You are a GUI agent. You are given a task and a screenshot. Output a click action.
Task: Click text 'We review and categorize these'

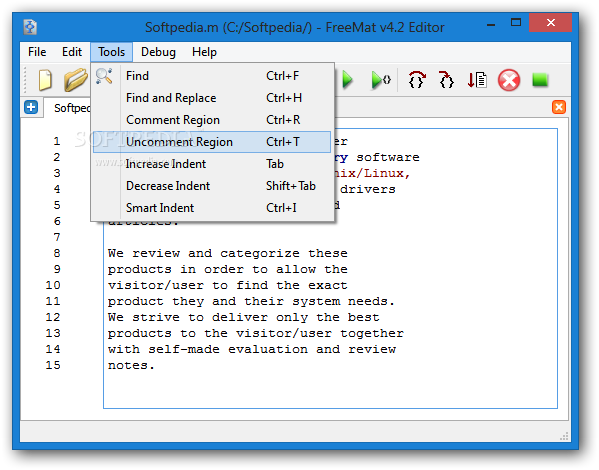coord(228,253)
